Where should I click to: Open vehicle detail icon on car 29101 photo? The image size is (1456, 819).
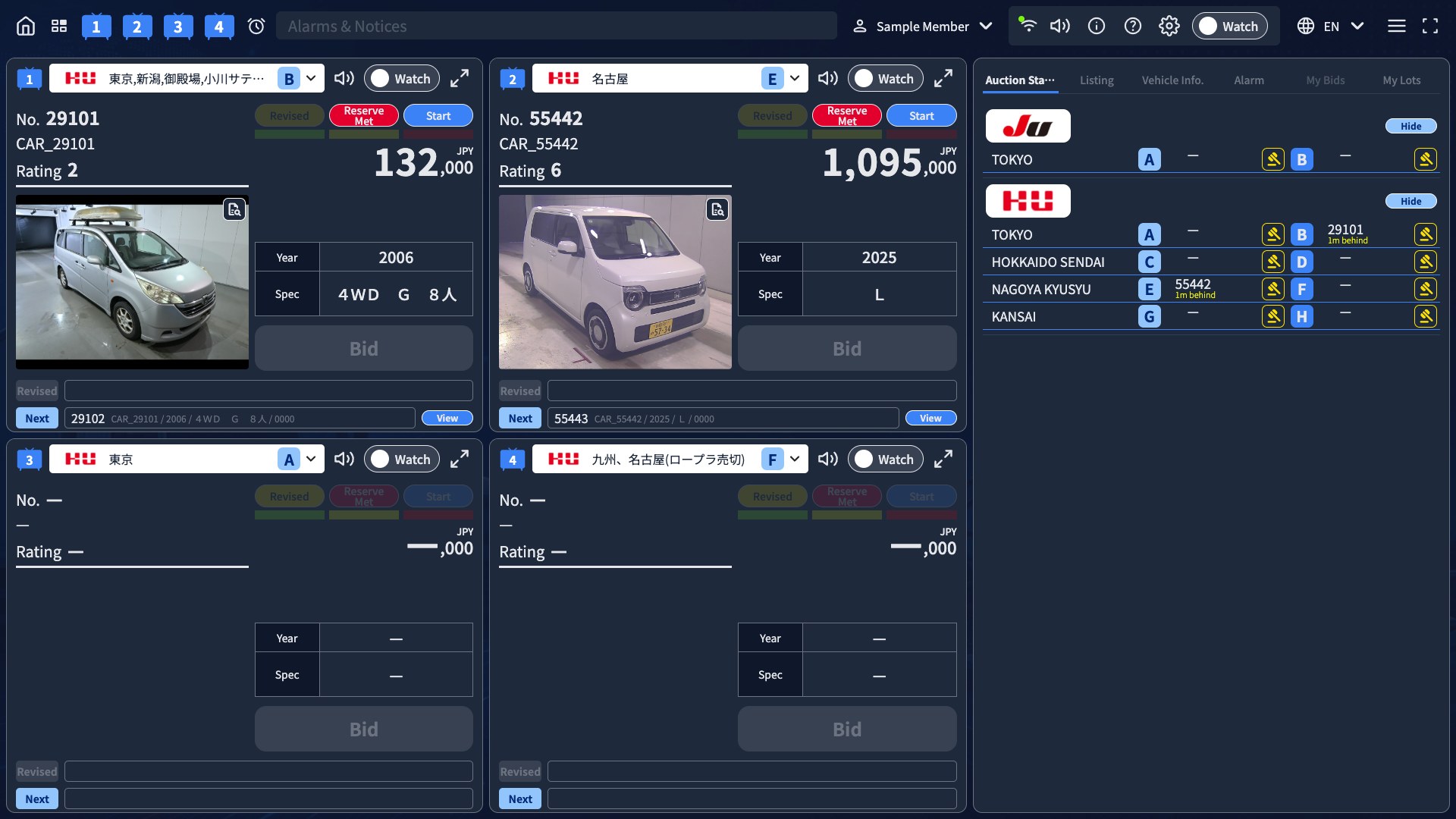(234, 209)
